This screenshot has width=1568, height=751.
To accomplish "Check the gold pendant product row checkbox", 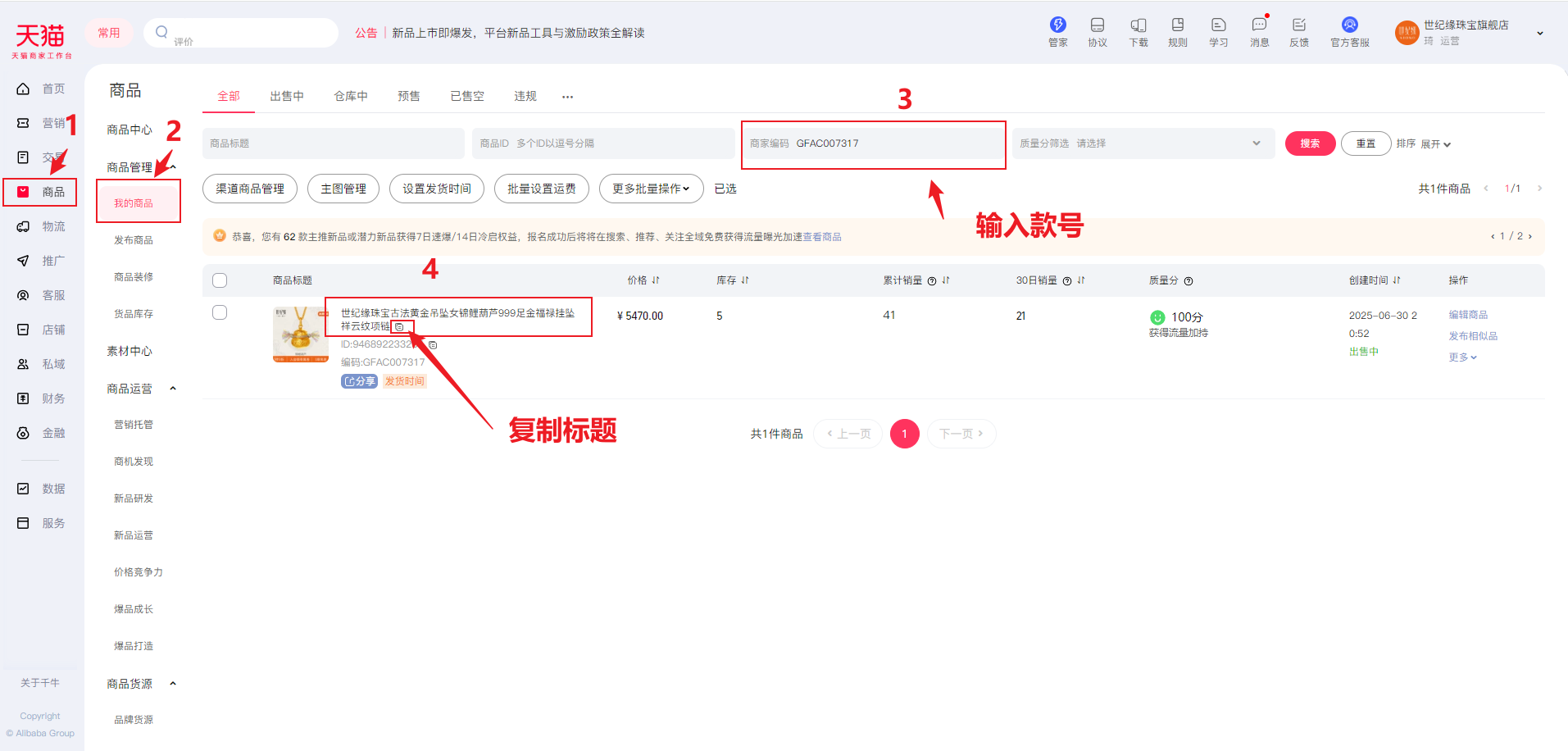I will 220,312.
